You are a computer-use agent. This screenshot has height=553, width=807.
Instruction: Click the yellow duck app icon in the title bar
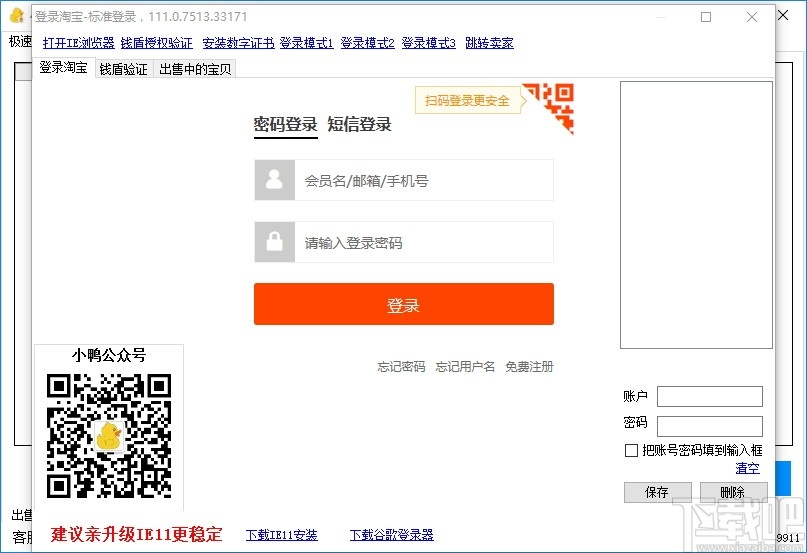pyautogui.click(x=17, y=15)
